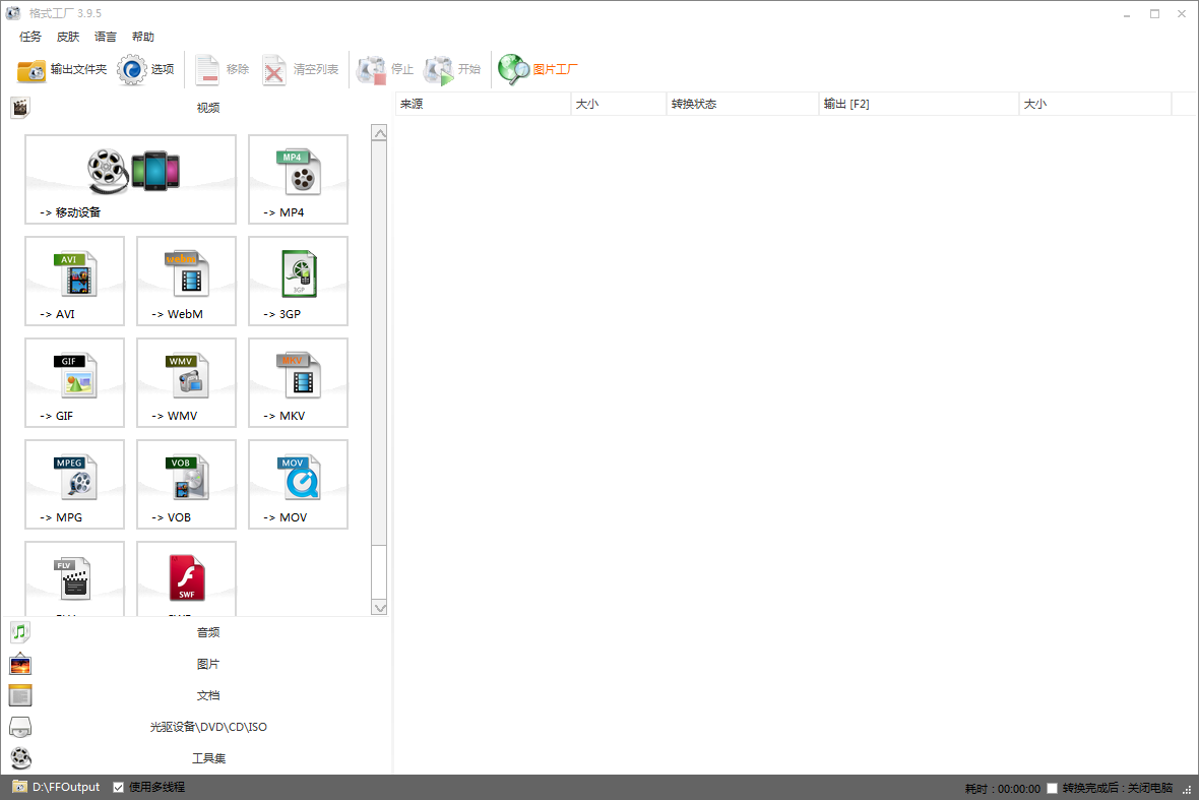Viewport: 1199px width, 800px height.
Task: Select the MOV conversion icon
Action: (x=298, y=485)
